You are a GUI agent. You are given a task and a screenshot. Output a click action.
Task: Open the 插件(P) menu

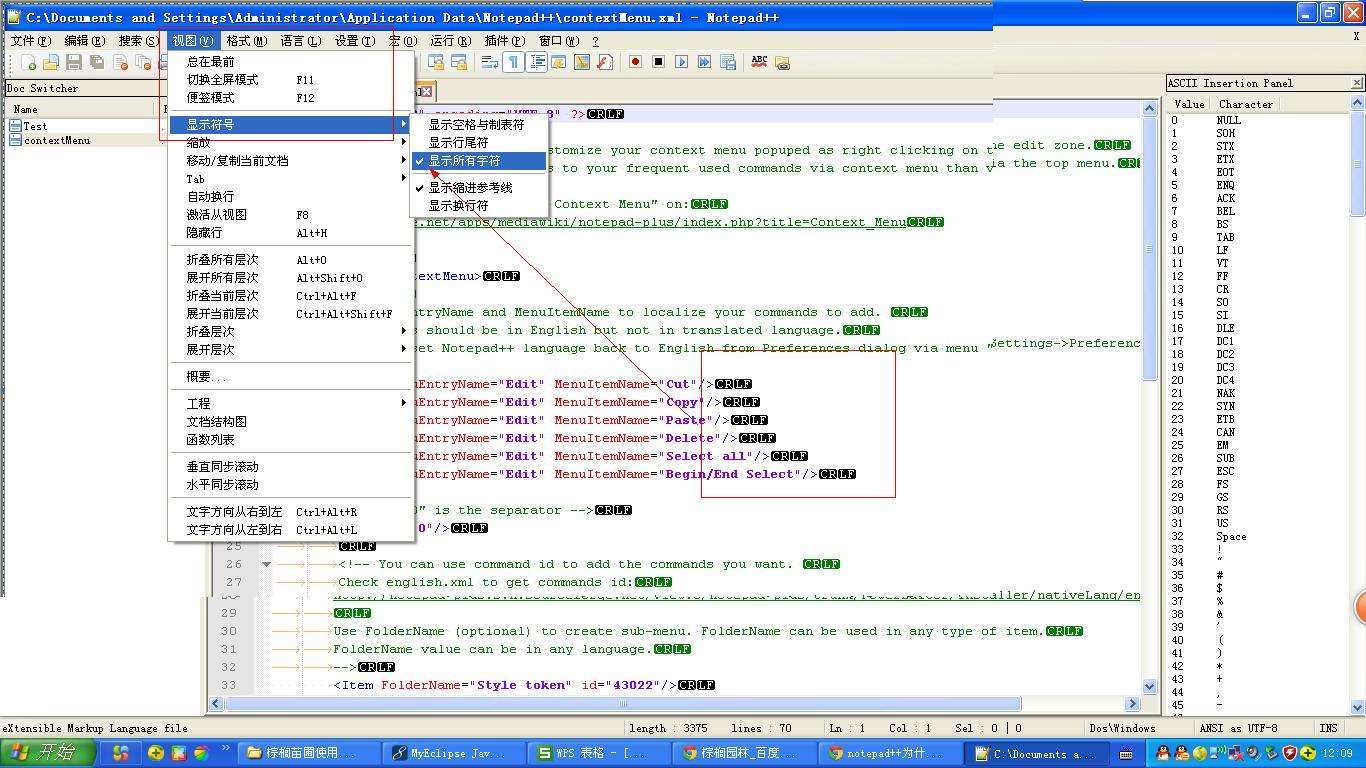tap(504, 41)
